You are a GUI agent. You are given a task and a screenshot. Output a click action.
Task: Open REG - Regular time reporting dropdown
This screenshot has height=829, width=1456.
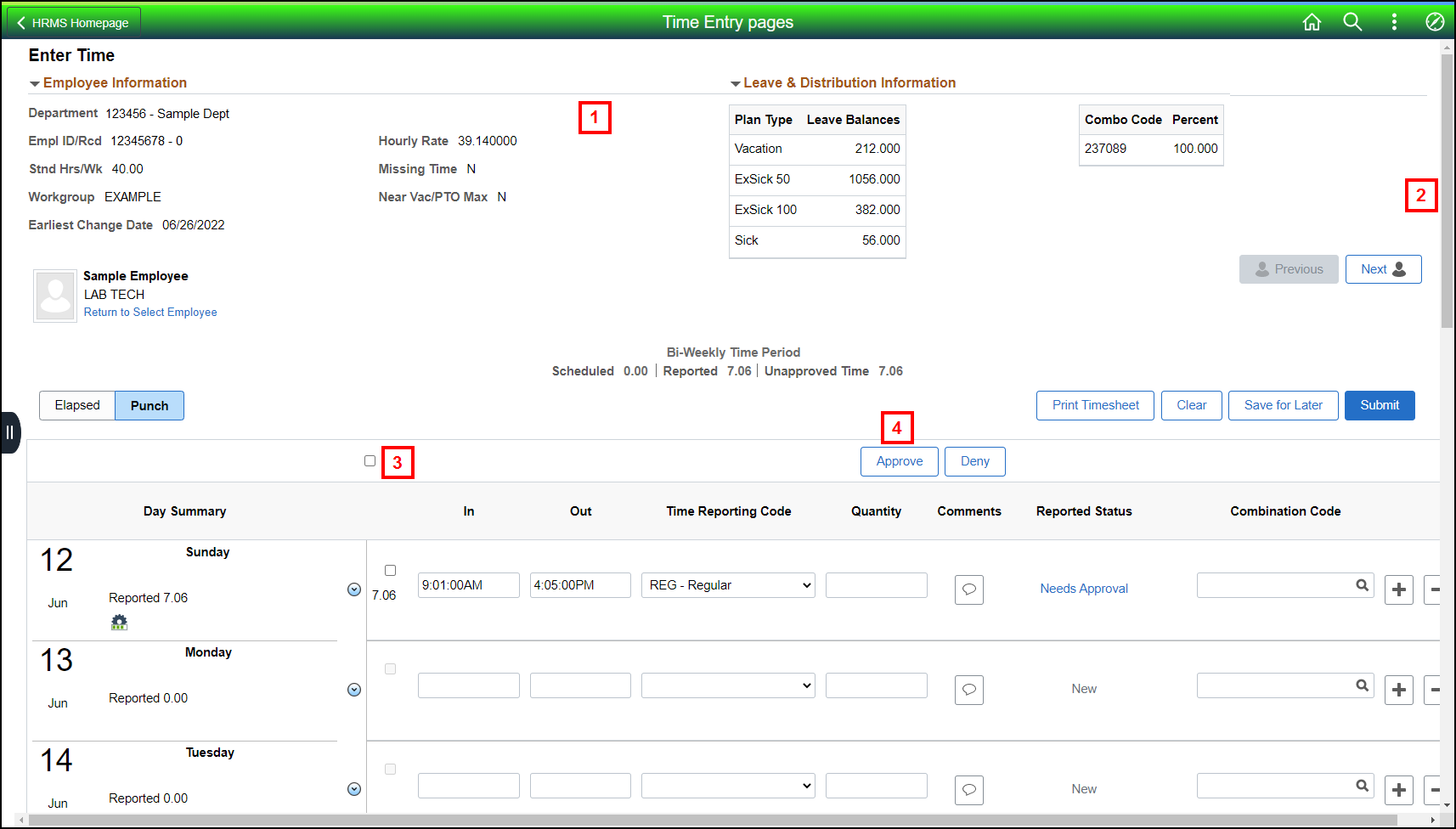tap(727, 585)
